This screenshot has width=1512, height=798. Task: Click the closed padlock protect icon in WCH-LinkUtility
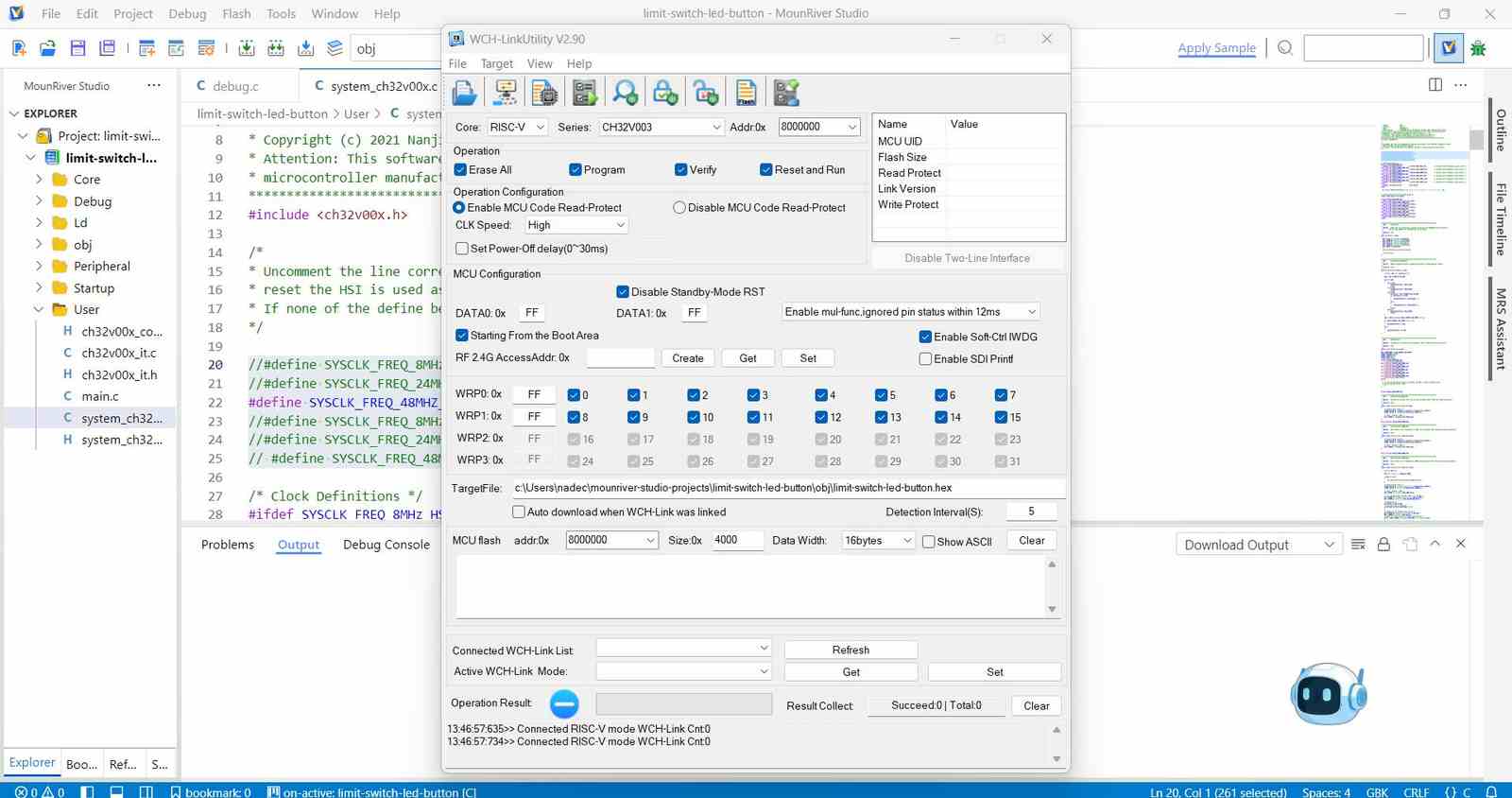pos(665,92)
